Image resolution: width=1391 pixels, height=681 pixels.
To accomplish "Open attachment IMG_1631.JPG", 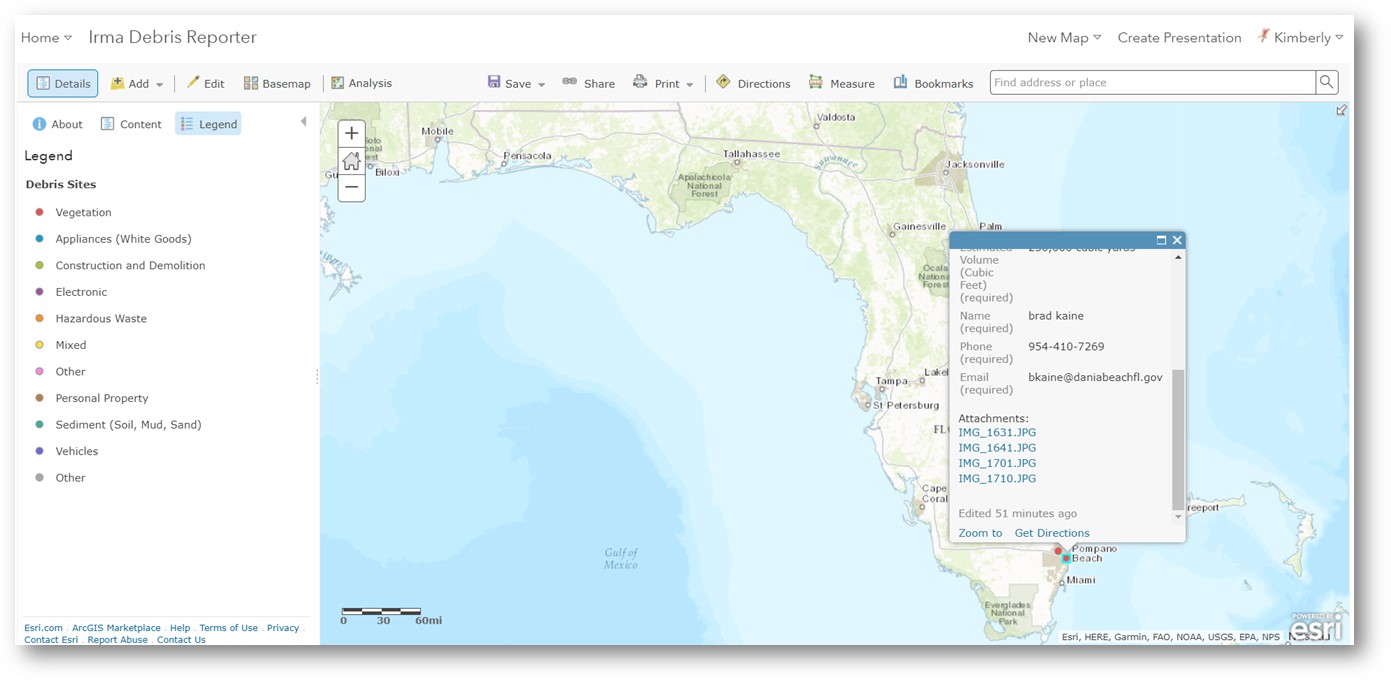I will [997, 433].
